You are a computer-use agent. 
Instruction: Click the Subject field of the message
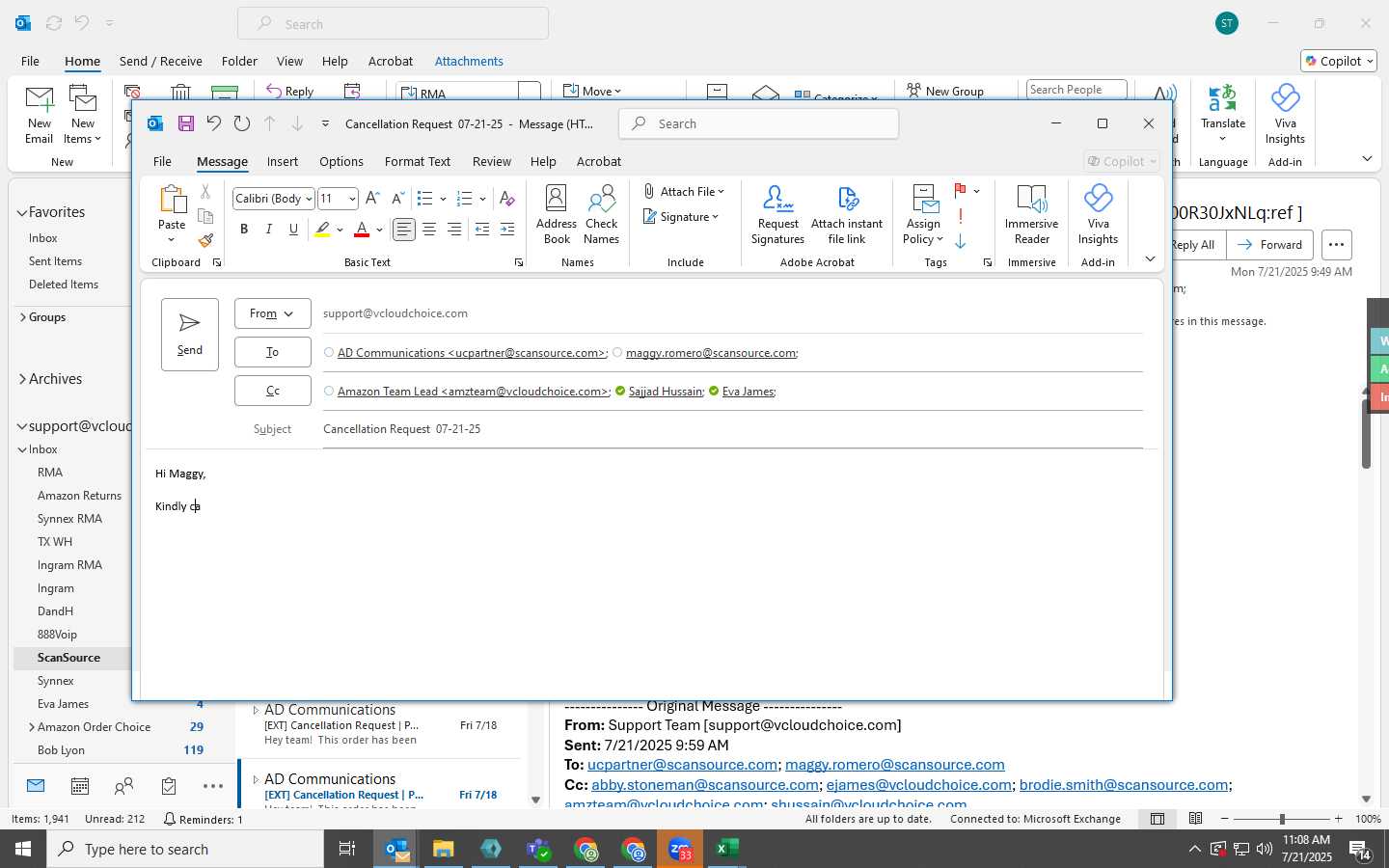point(733,429)
